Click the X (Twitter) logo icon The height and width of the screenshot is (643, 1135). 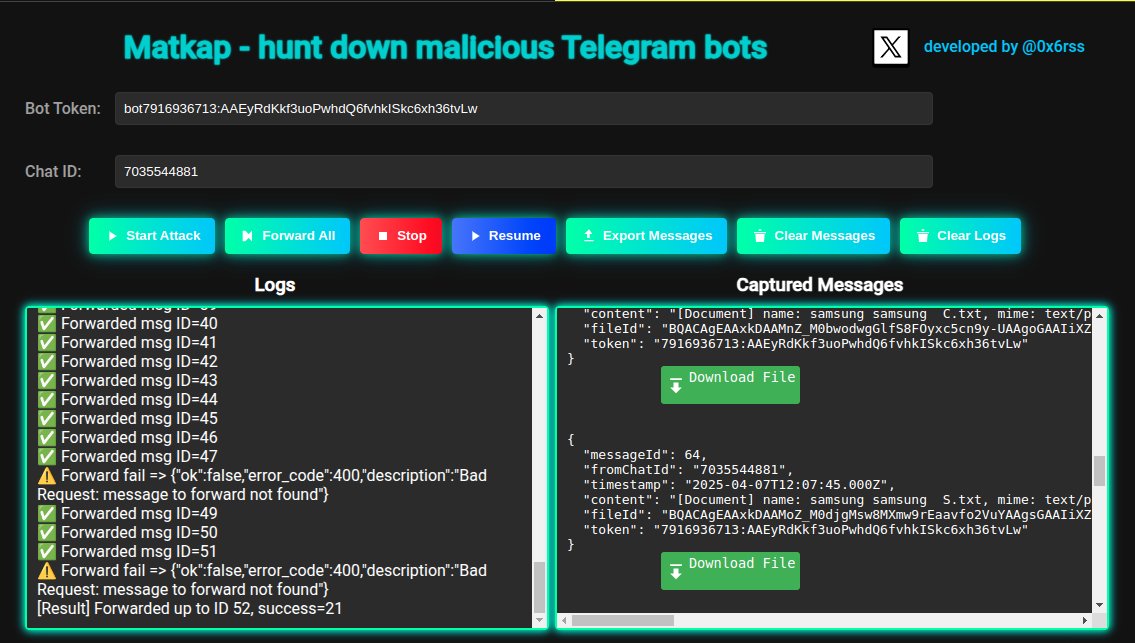tap(890, 47)
